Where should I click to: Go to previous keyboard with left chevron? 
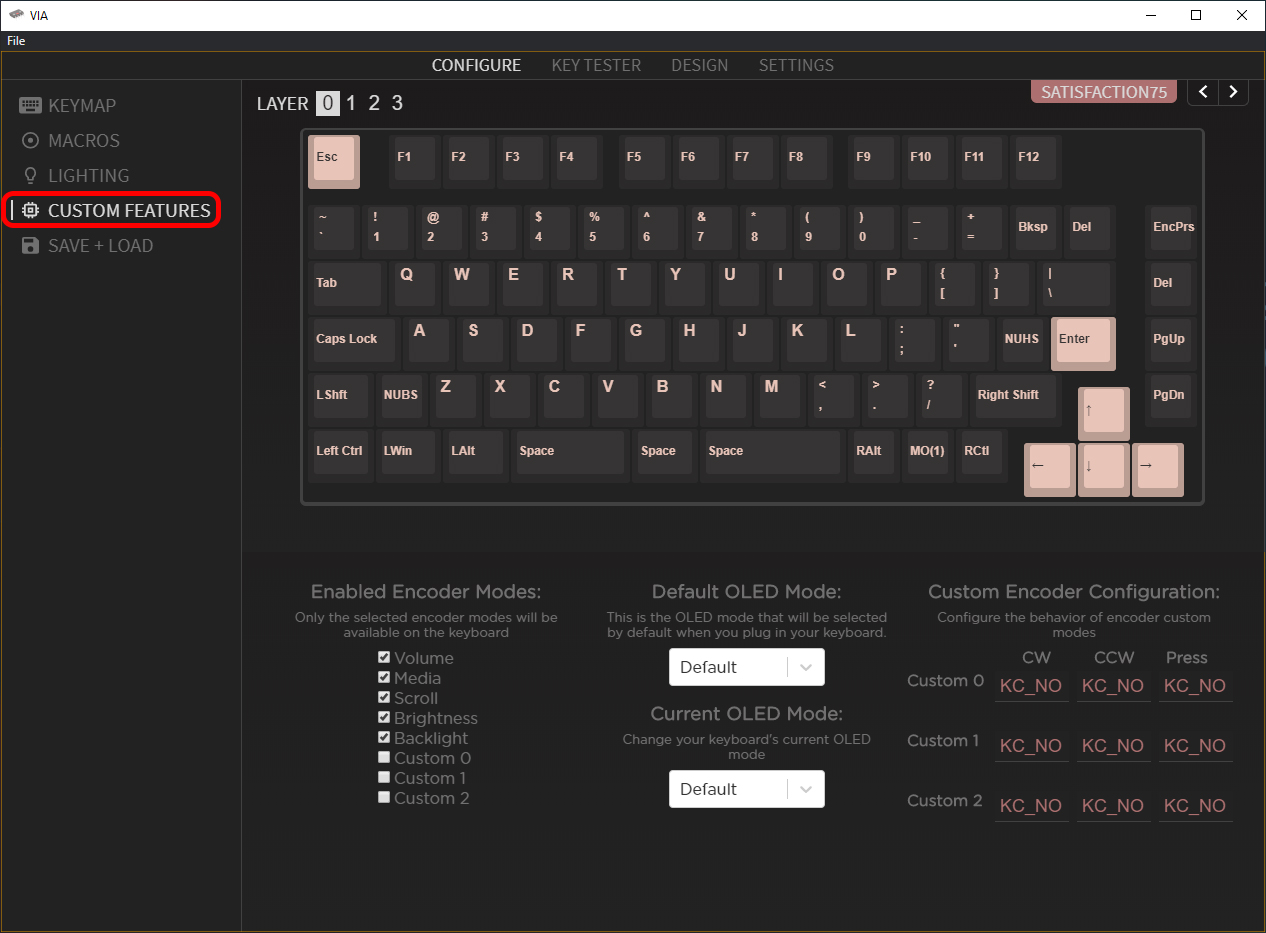(1203, 92)
